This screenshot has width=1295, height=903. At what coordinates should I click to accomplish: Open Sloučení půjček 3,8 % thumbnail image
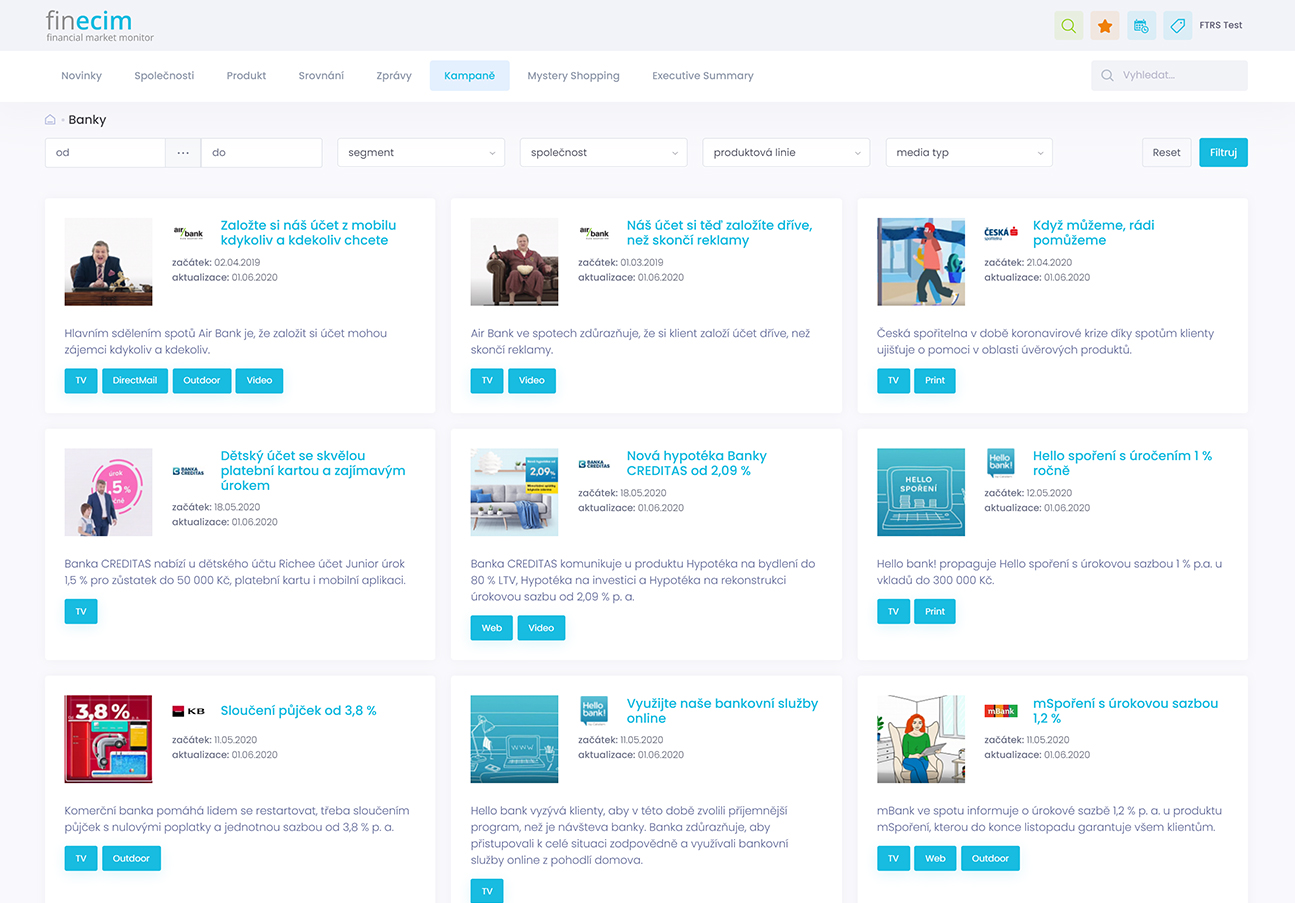pyautogui.click(x=108, y=739)
